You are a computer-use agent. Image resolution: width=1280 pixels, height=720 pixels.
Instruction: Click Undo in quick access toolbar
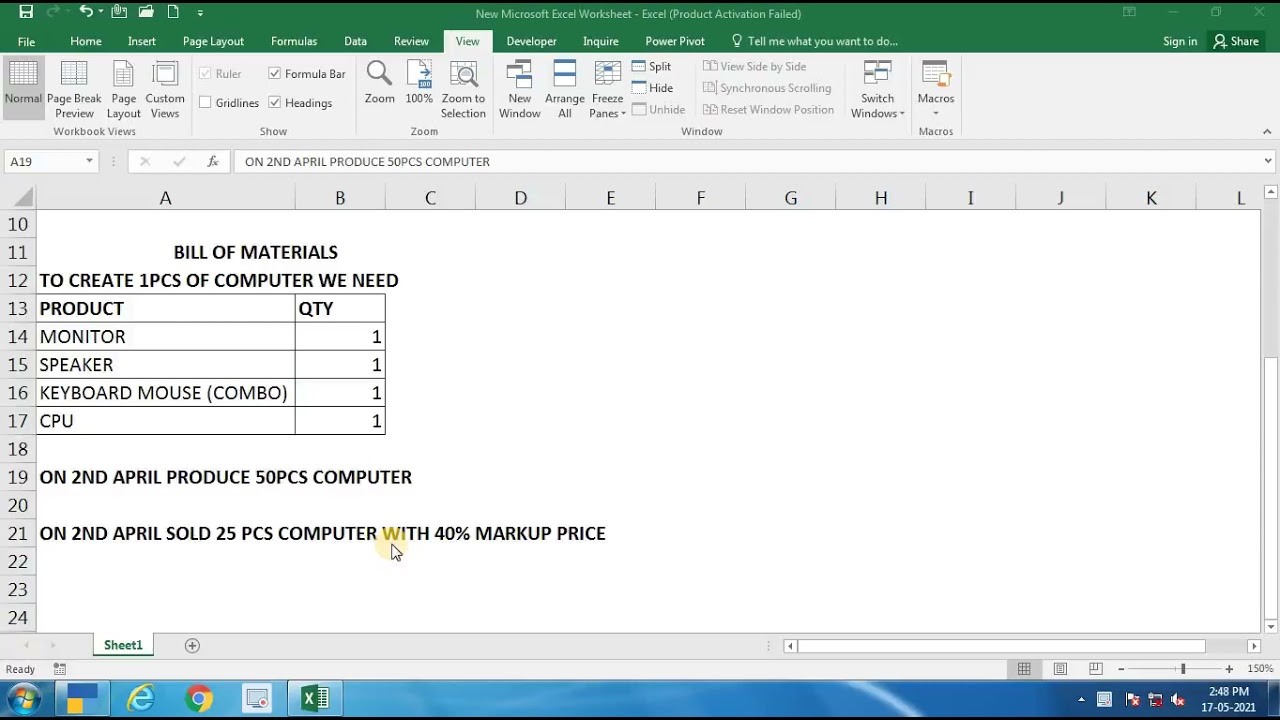click(86, 13)
